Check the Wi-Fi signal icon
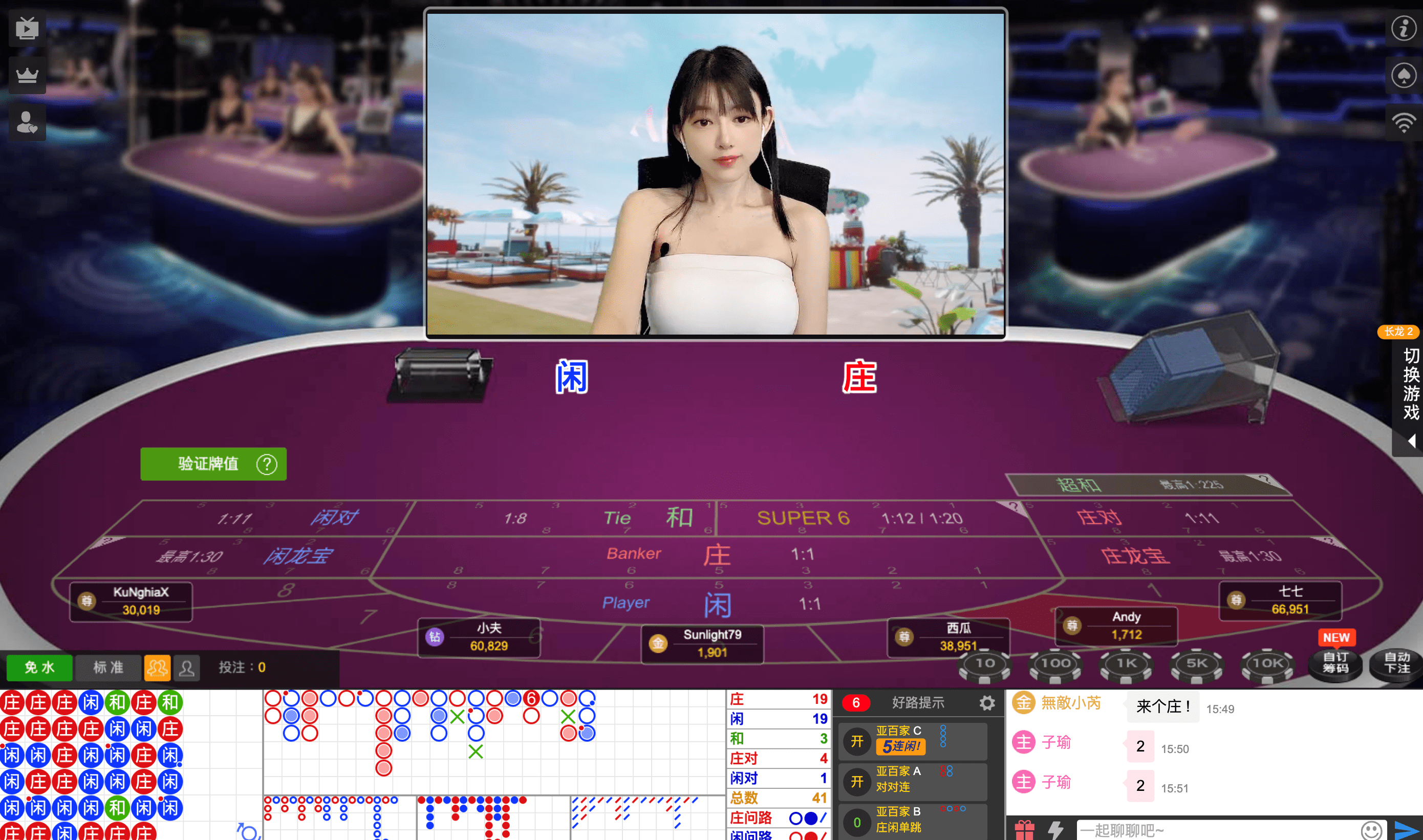 (x=1403, y=122)
